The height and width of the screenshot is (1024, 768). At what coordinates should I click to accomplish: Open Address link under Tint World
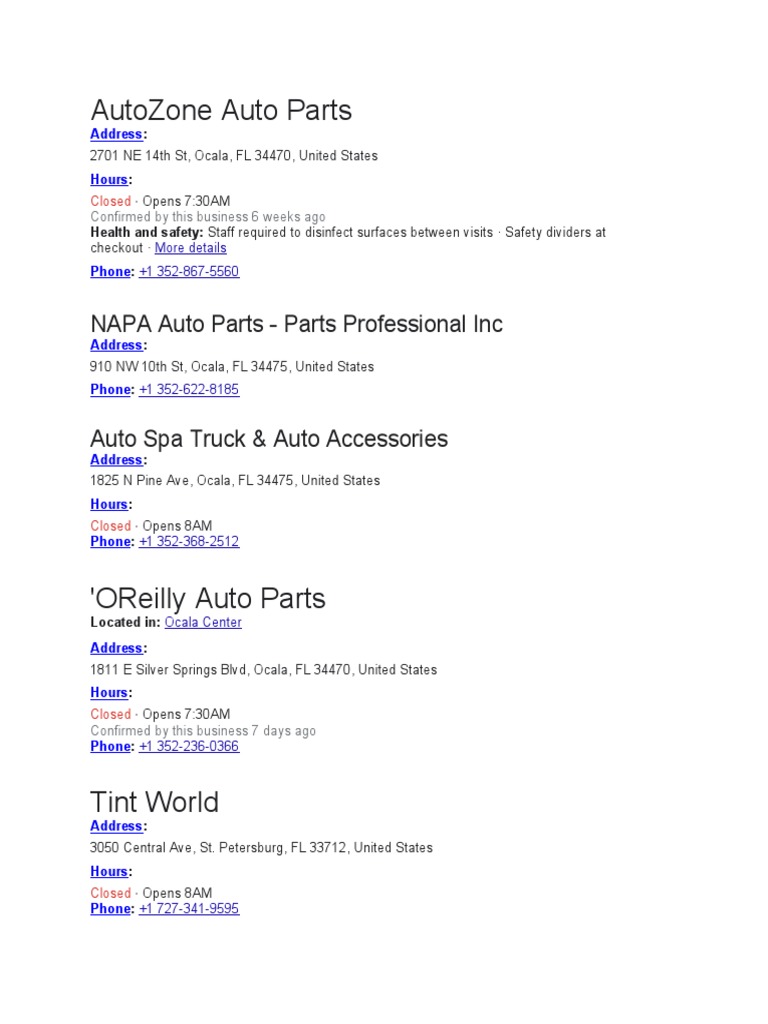pos(116,826)
